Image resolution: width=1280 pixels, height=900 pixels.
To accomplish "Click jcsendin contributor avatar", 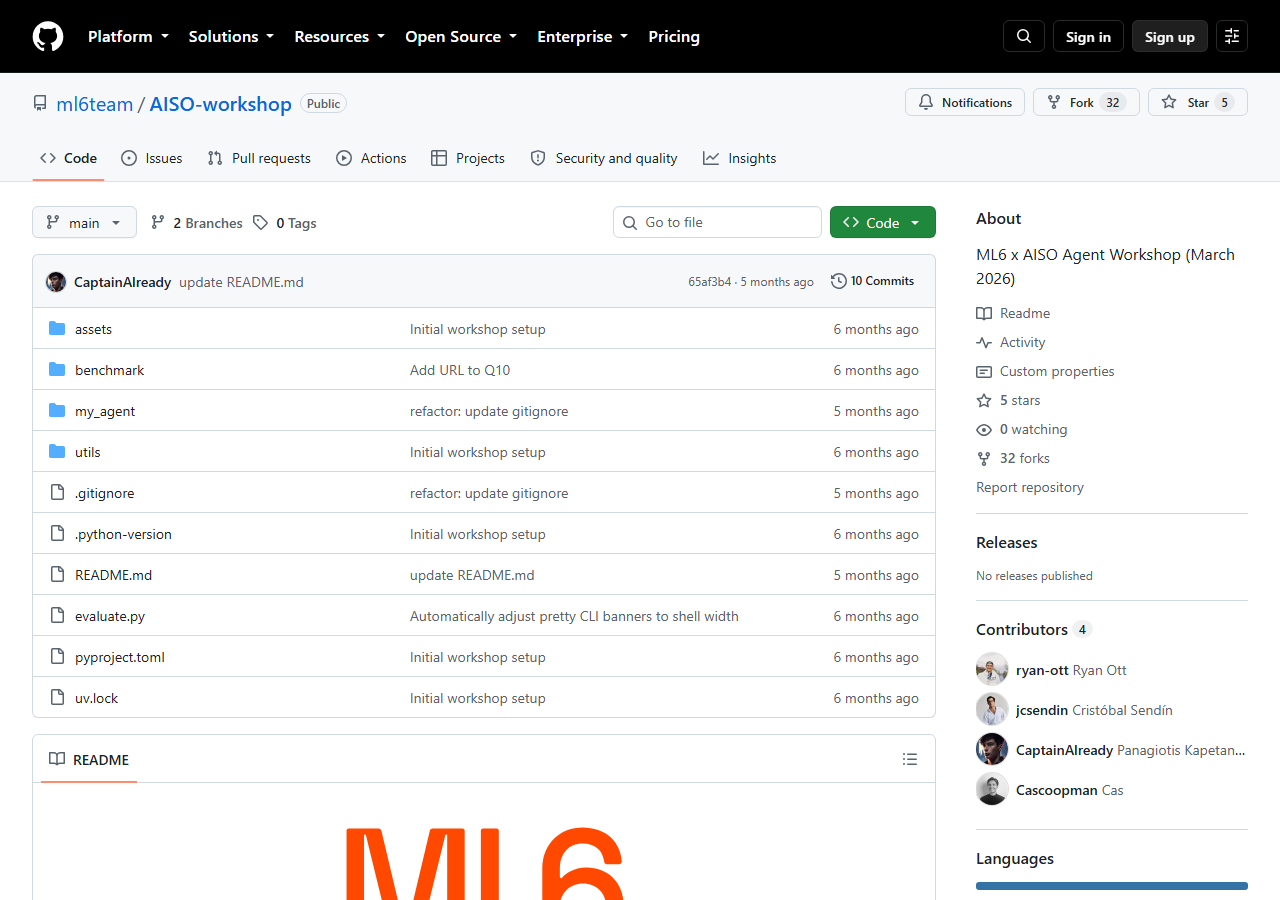I will click(x=992, y=710).
